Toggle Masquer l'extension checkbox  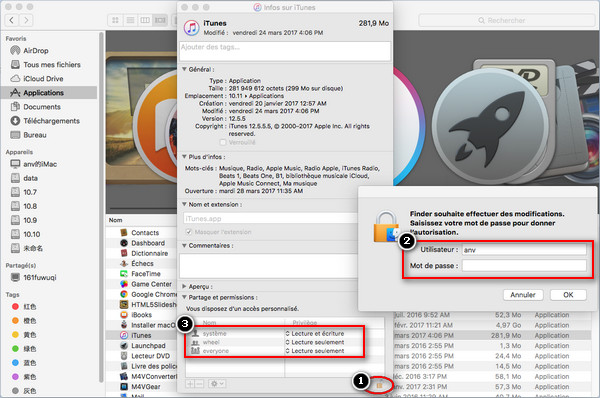[x=189, y=232]
